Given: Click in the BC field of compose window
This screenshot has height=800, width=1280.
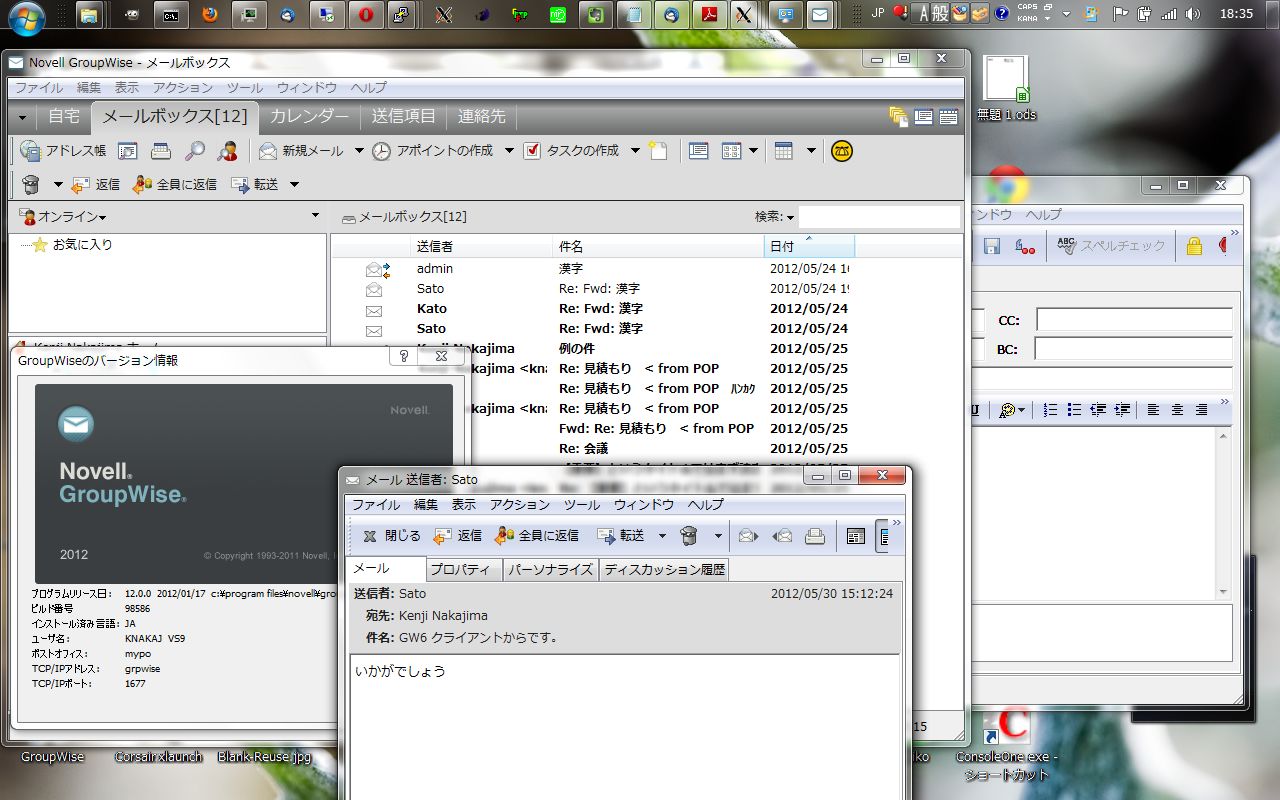Looking at the screenshot, I should [1134, 349].
